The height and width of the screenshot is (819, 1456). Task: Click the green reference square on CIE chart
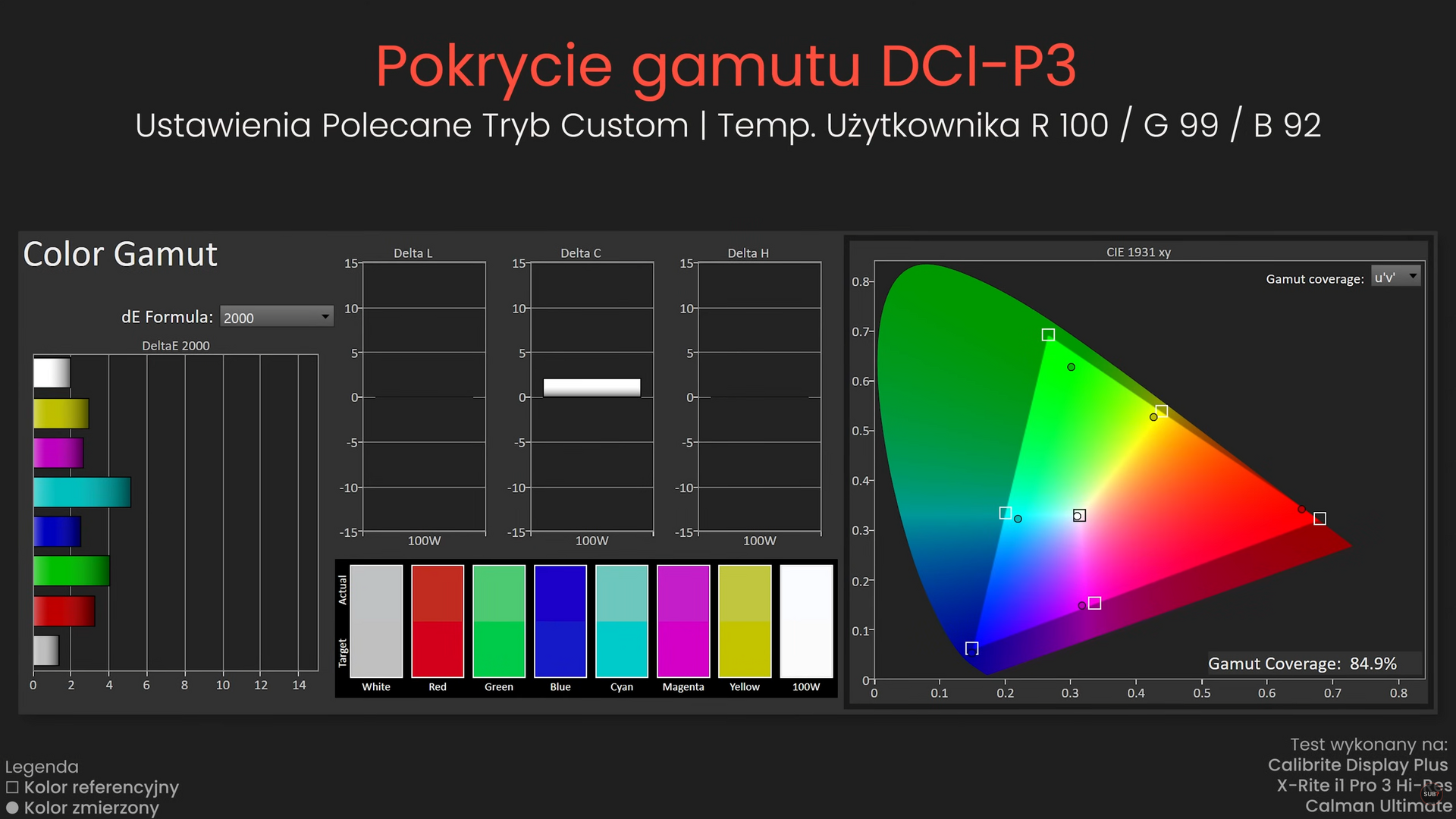point(1048,334)
